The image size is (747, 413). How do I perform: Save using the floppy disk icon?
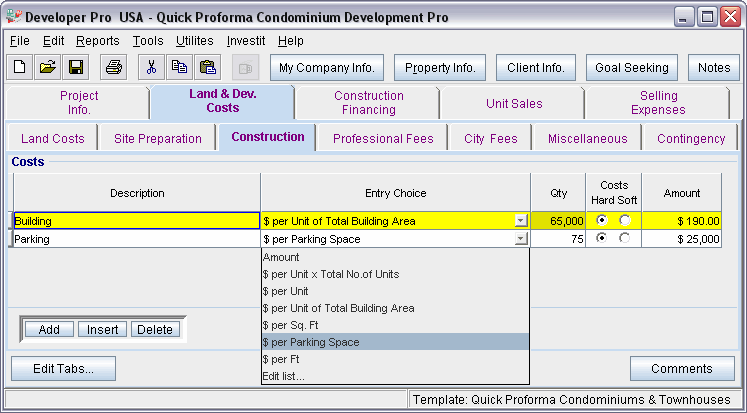pyautogui.click(x=76, y=67)
